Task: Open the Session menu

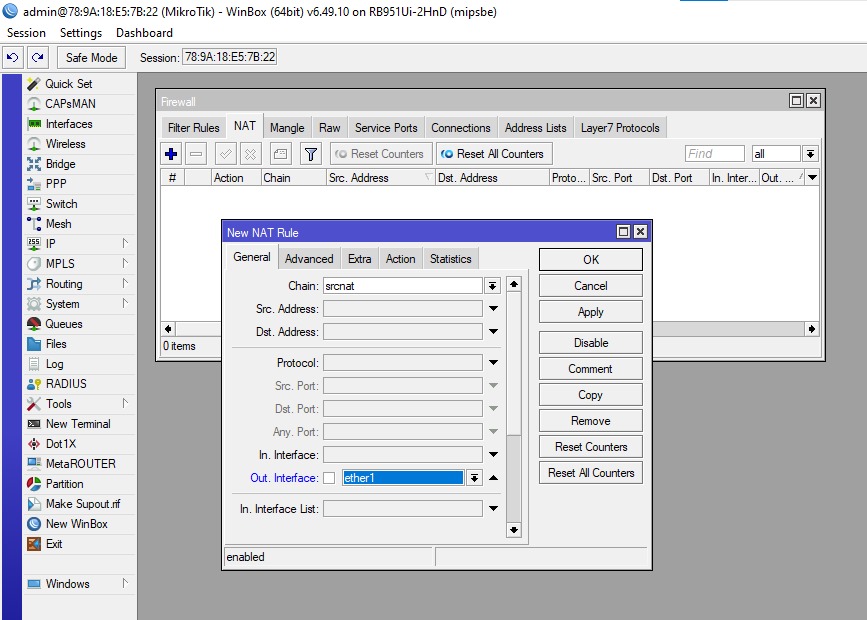Action: tap(26, 33)
